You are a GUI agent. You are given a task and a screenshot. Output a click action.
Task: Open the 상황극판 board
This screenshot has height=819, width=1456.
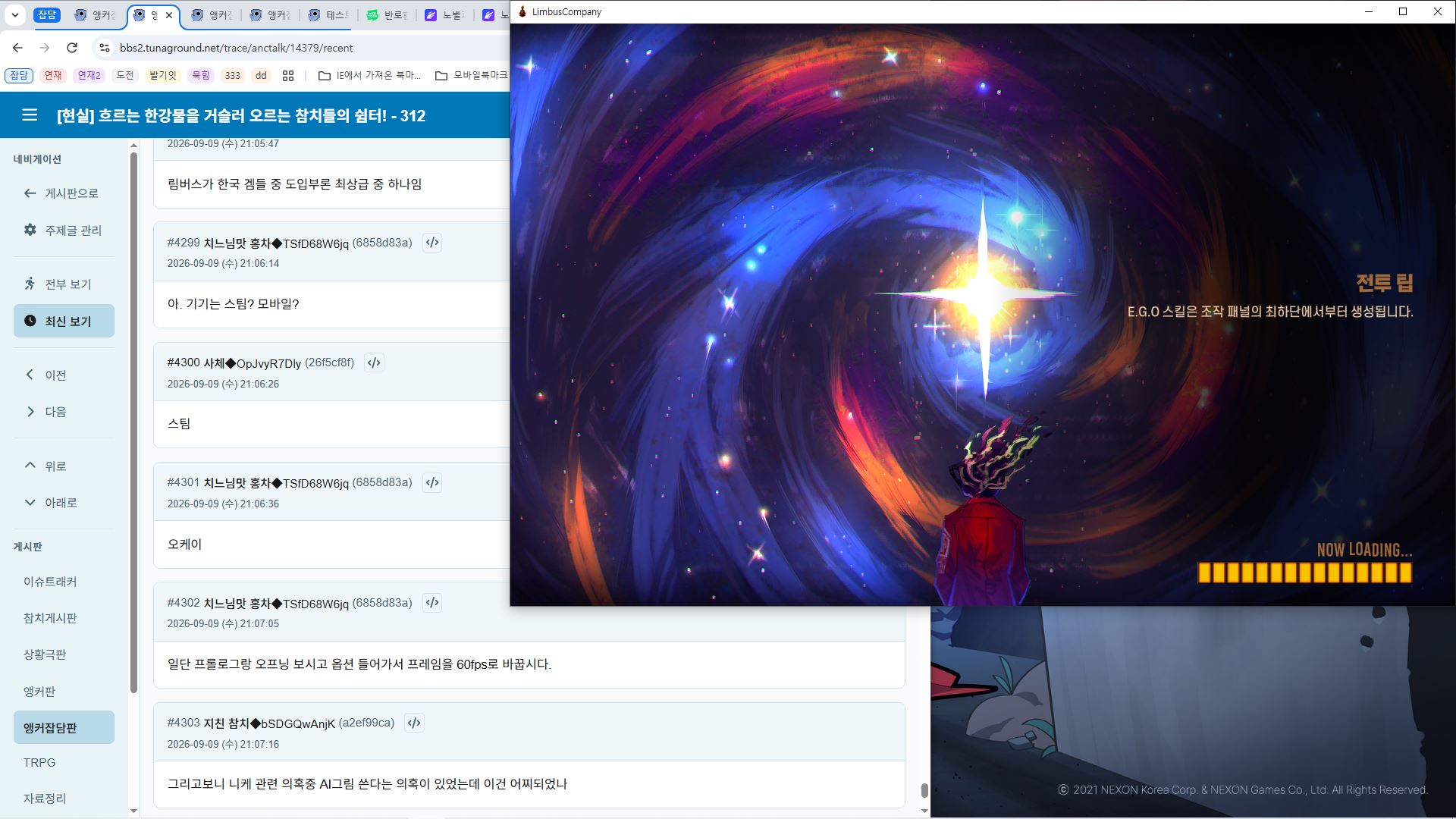pos(64,654)
